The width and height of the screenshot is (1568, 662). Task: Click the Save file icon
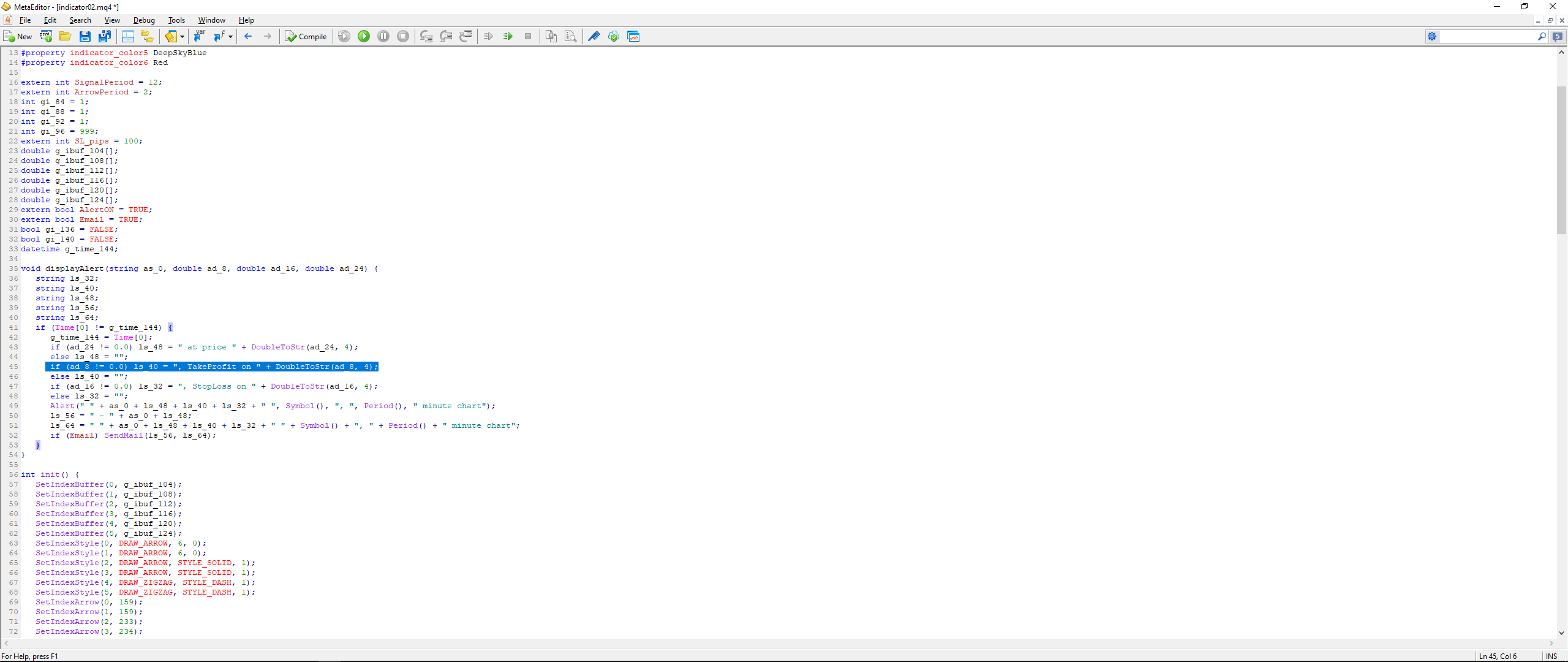click(85, 37)
